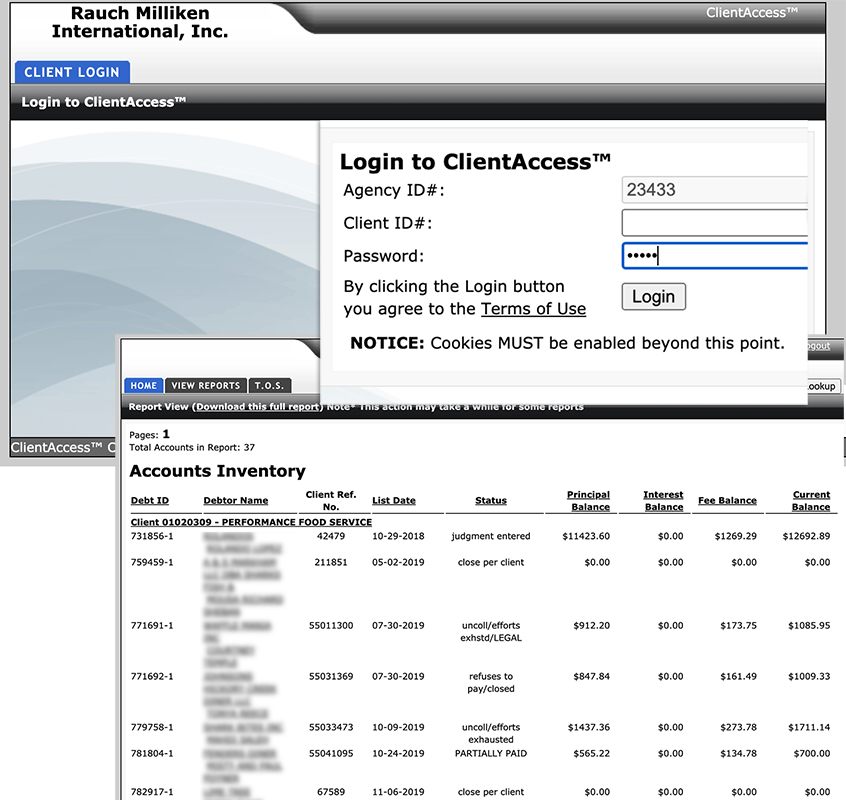Open the Terms of Use link
846x800 pixels.
[533, 309]
